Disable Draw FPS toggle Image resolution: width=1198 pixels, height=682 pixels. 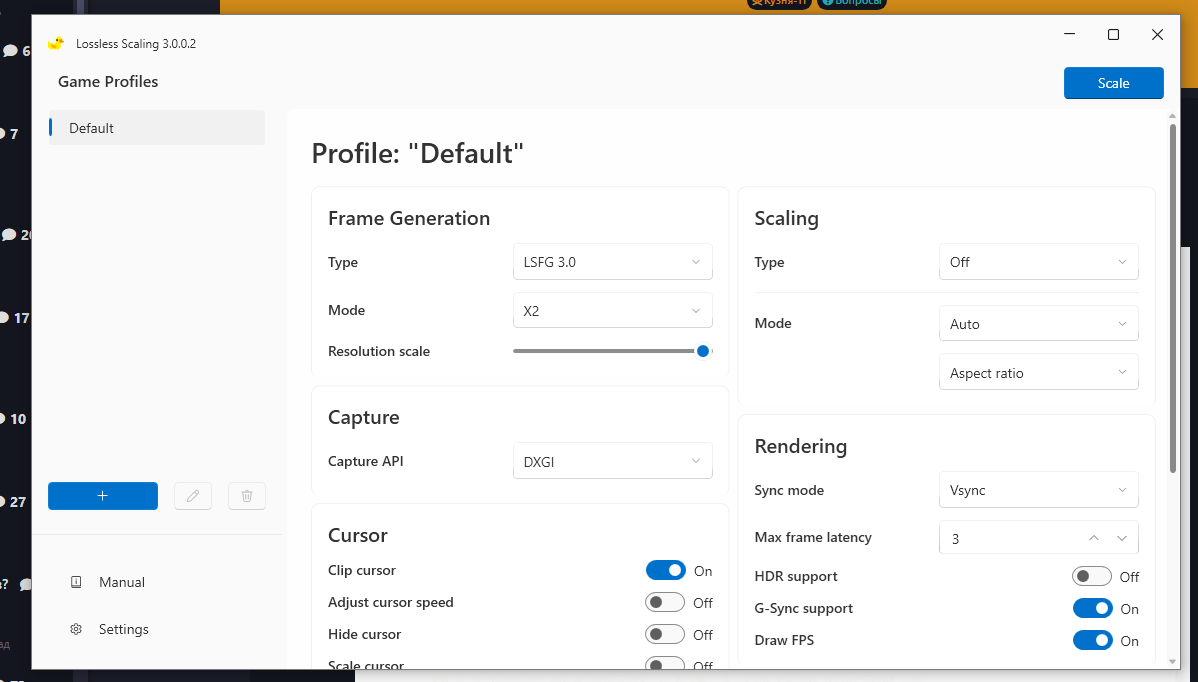1093,641
